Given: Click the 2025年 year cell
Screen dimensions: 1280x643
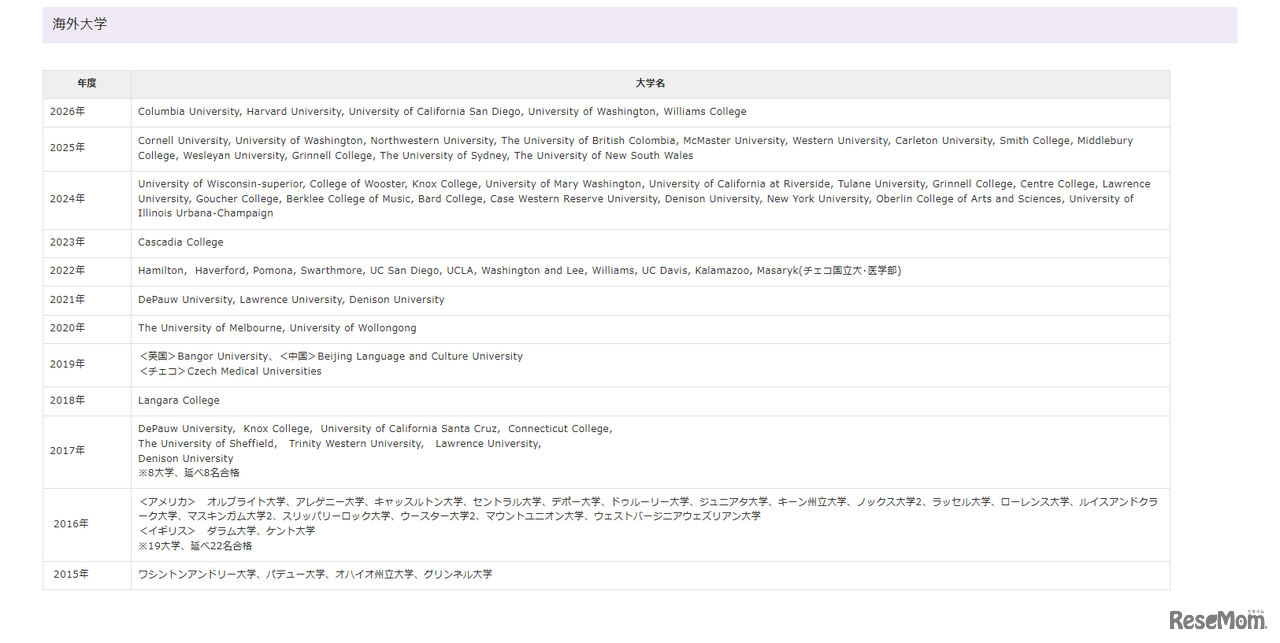Looking at the screenshot, I should 87,148.
